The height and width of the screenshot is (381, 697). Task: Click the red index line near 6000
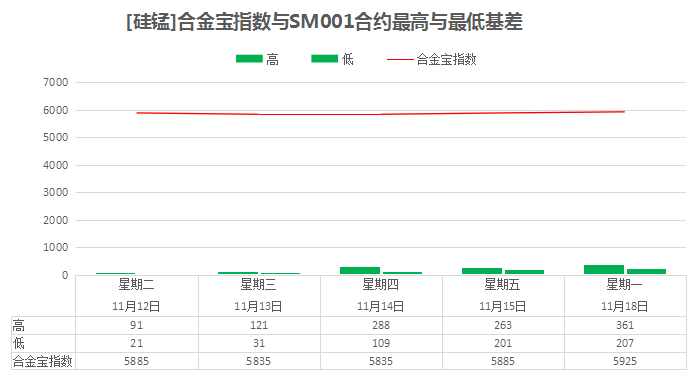[x=381, y=114]
